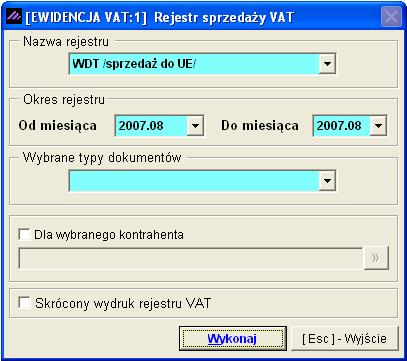Click the application icon in the title bar
This screenshot has height=361, width=407.
pos(14,16)
